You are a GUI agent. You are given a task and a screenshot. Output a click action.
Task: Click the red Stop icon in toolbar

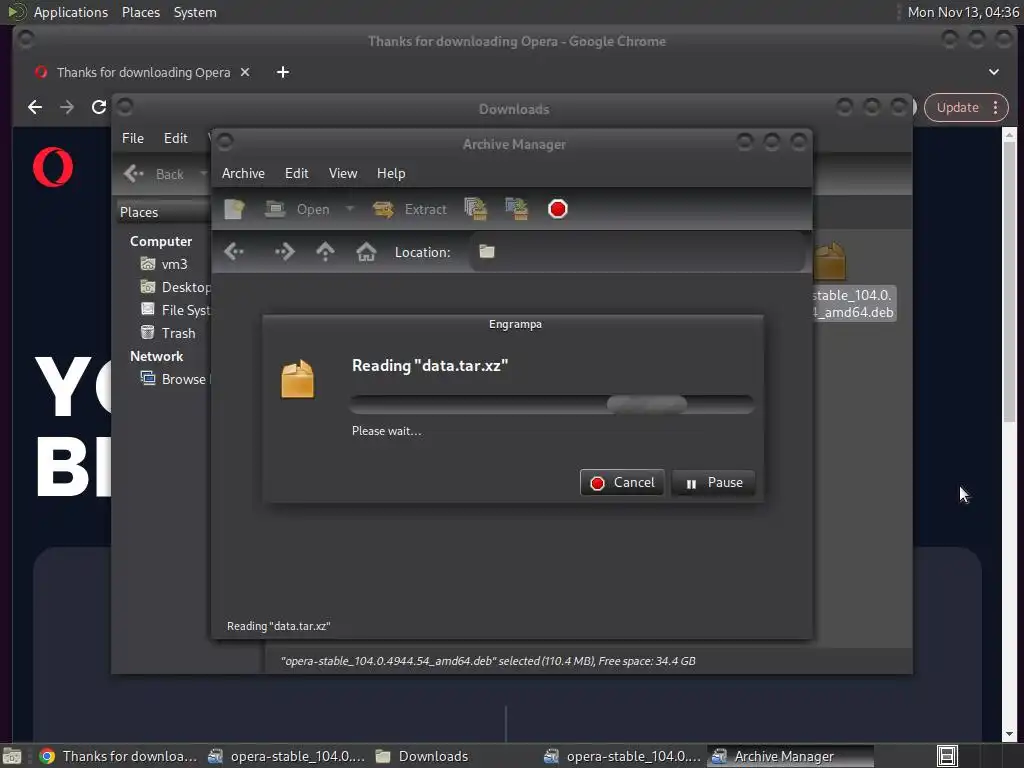coord(558,209)
